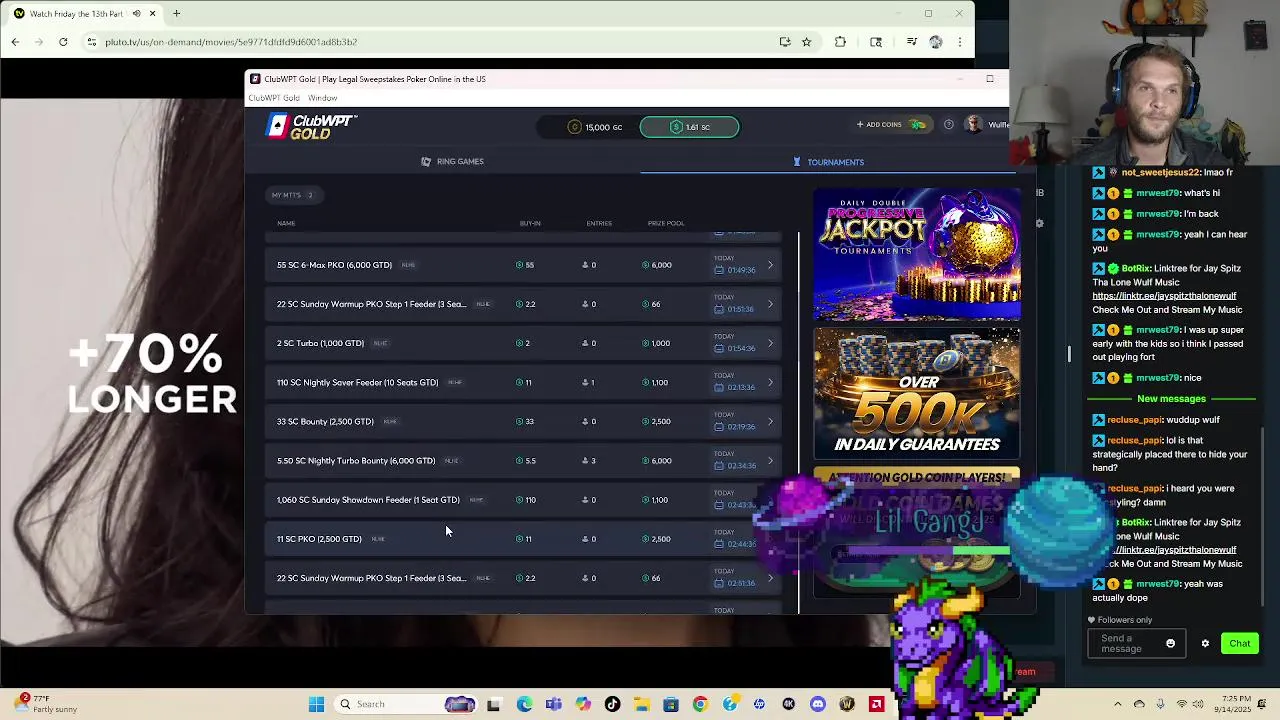Image resolution: width=1280 pixels, height=720 pixels.
Task: Open 55 SC 6-Max PKO tournament row
Action: [x=525, y=265]
